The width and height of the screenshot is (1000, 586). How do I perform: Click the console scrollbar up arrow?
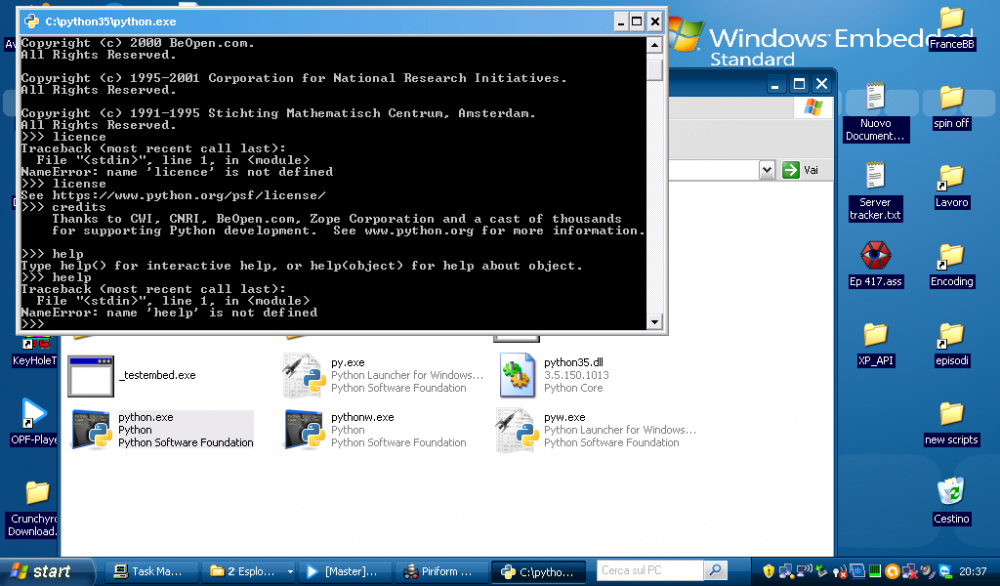coord(654,45)
